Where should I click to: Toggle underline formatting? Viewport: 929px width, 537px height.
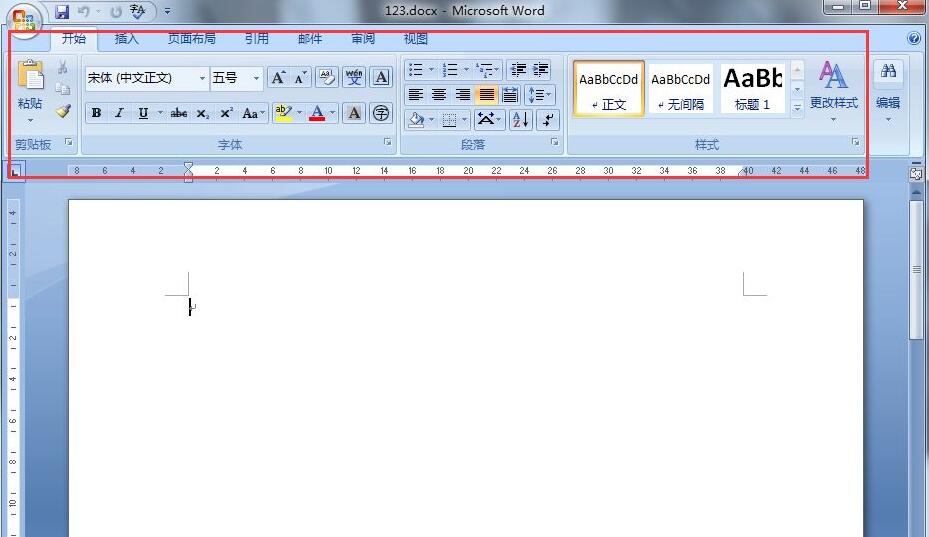[x=143, y=113]
